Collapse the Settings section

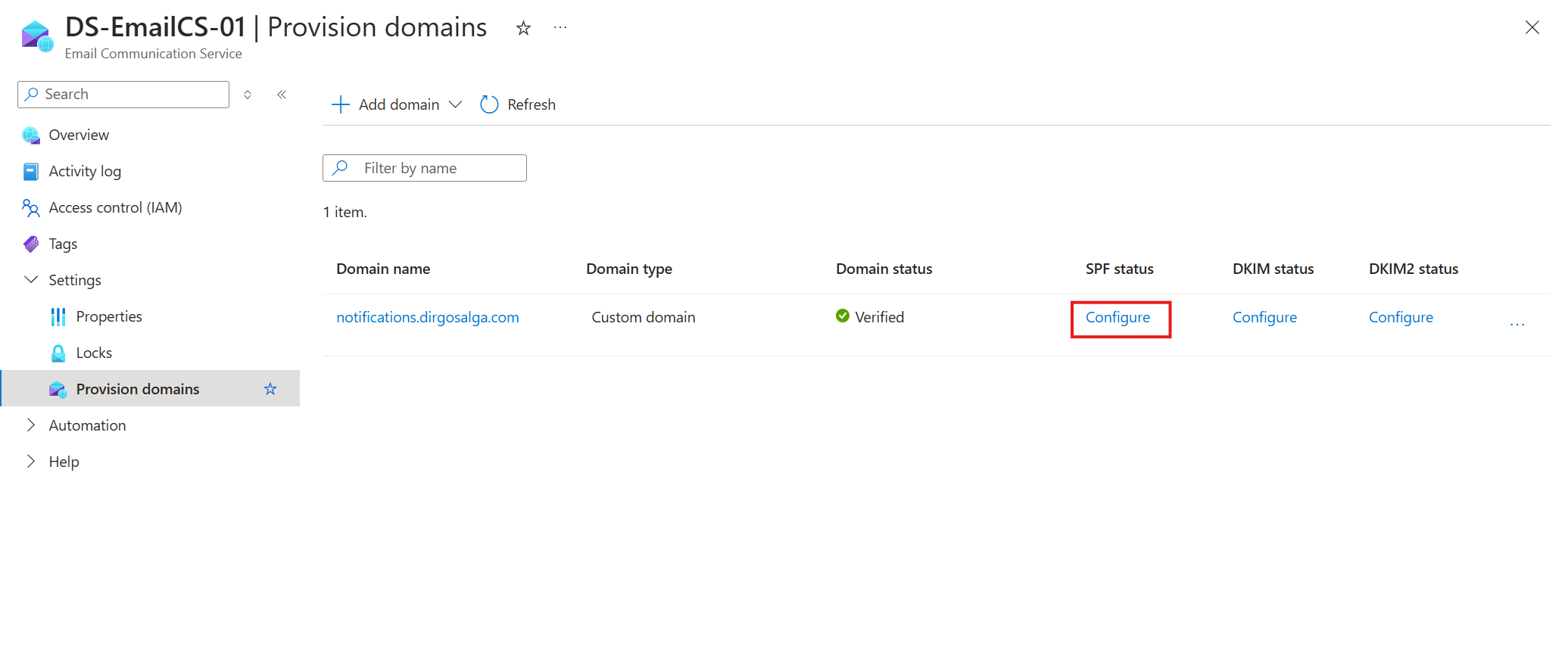pyautogui.click(x=31, y=280)
